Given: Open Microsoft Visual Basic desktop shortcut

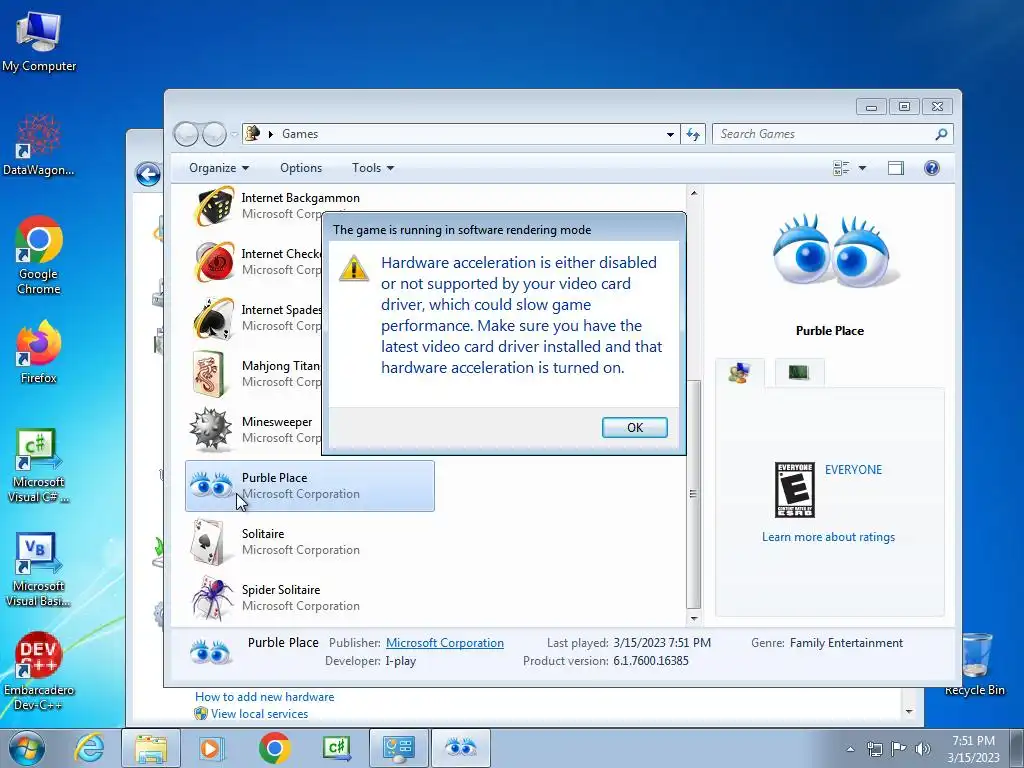Looking at the screenshot, I should click(x=39, y=569).
